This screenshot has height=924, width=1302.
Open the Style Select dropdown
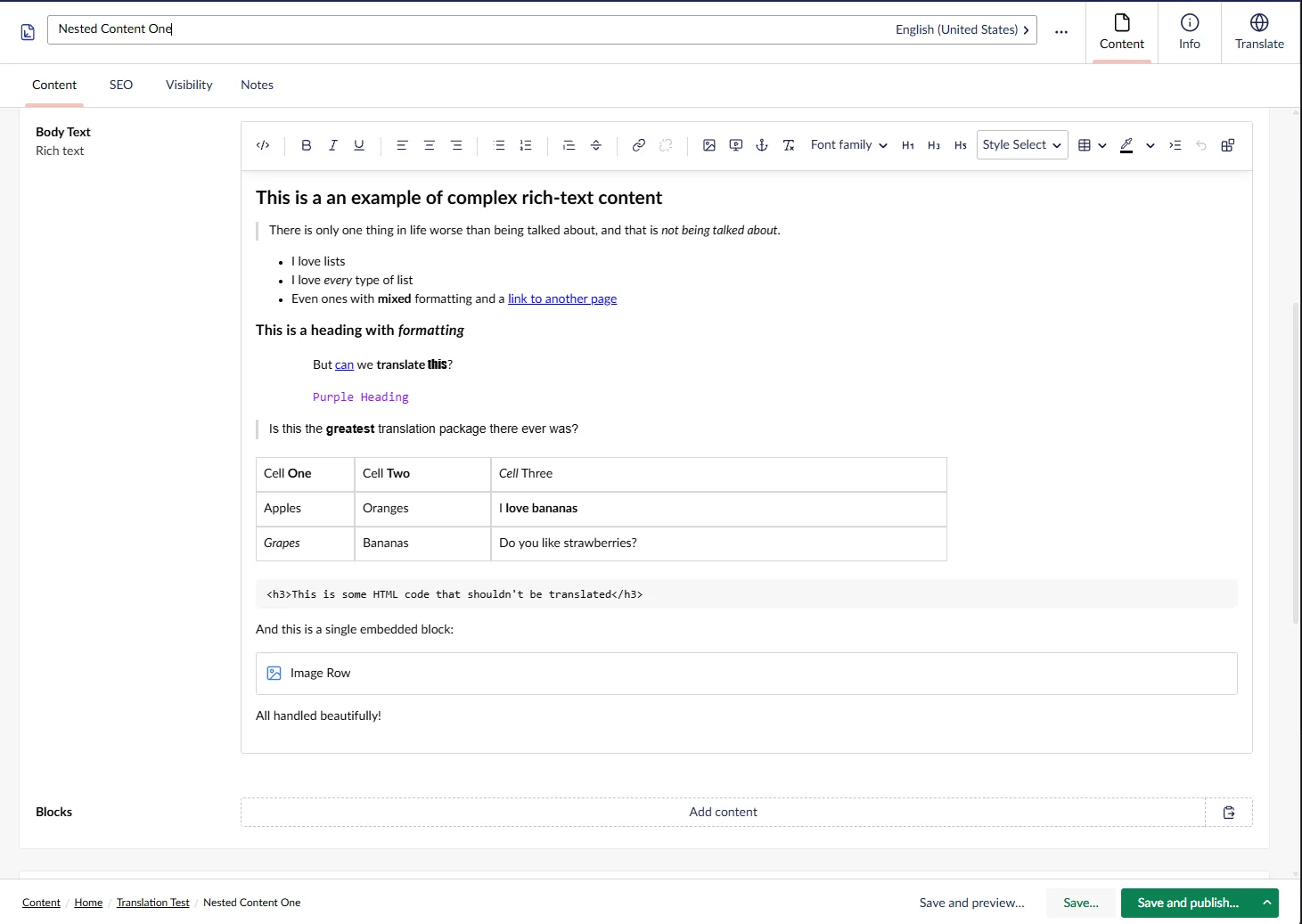pos(1022,145)
